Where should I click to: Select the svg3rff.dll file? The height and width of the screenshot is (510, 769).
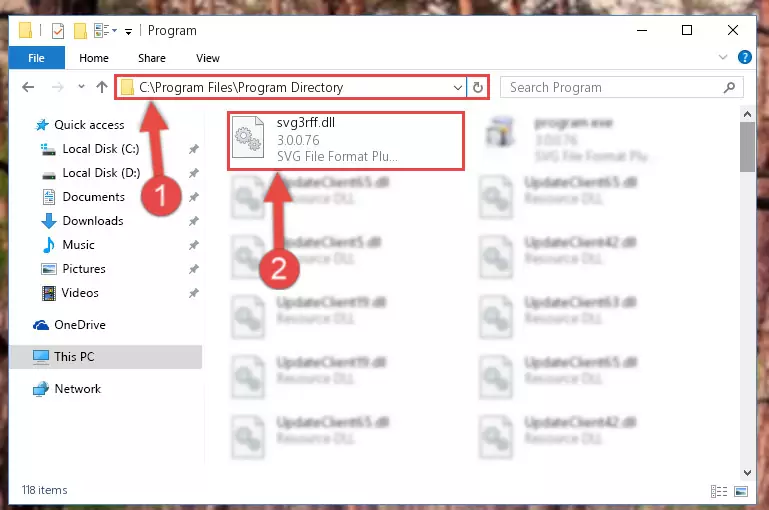tap(346, 140)
